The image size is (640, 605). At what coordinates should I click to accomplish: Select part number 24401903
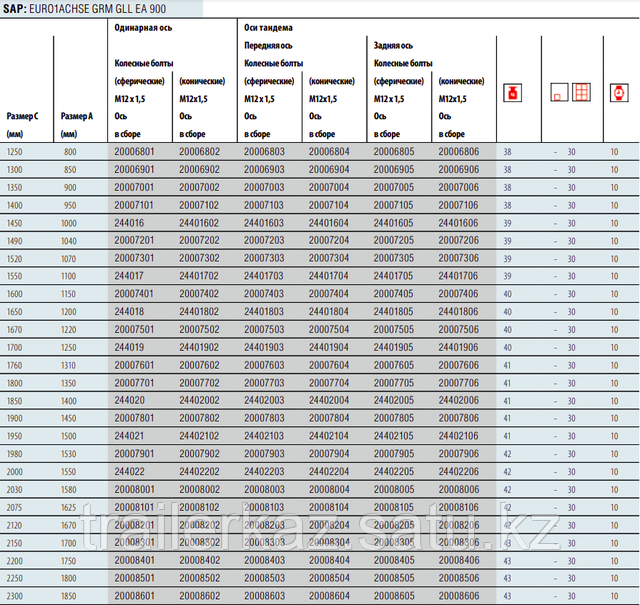(264, 347)
